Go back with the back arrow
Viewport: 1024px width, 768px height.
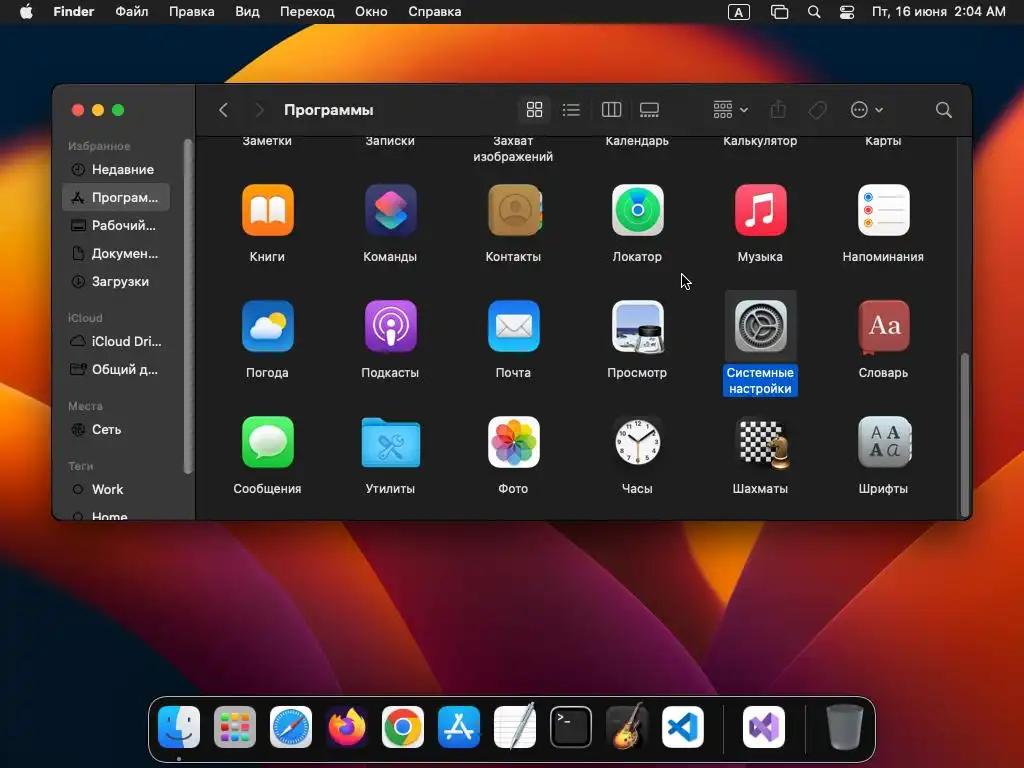223,110
